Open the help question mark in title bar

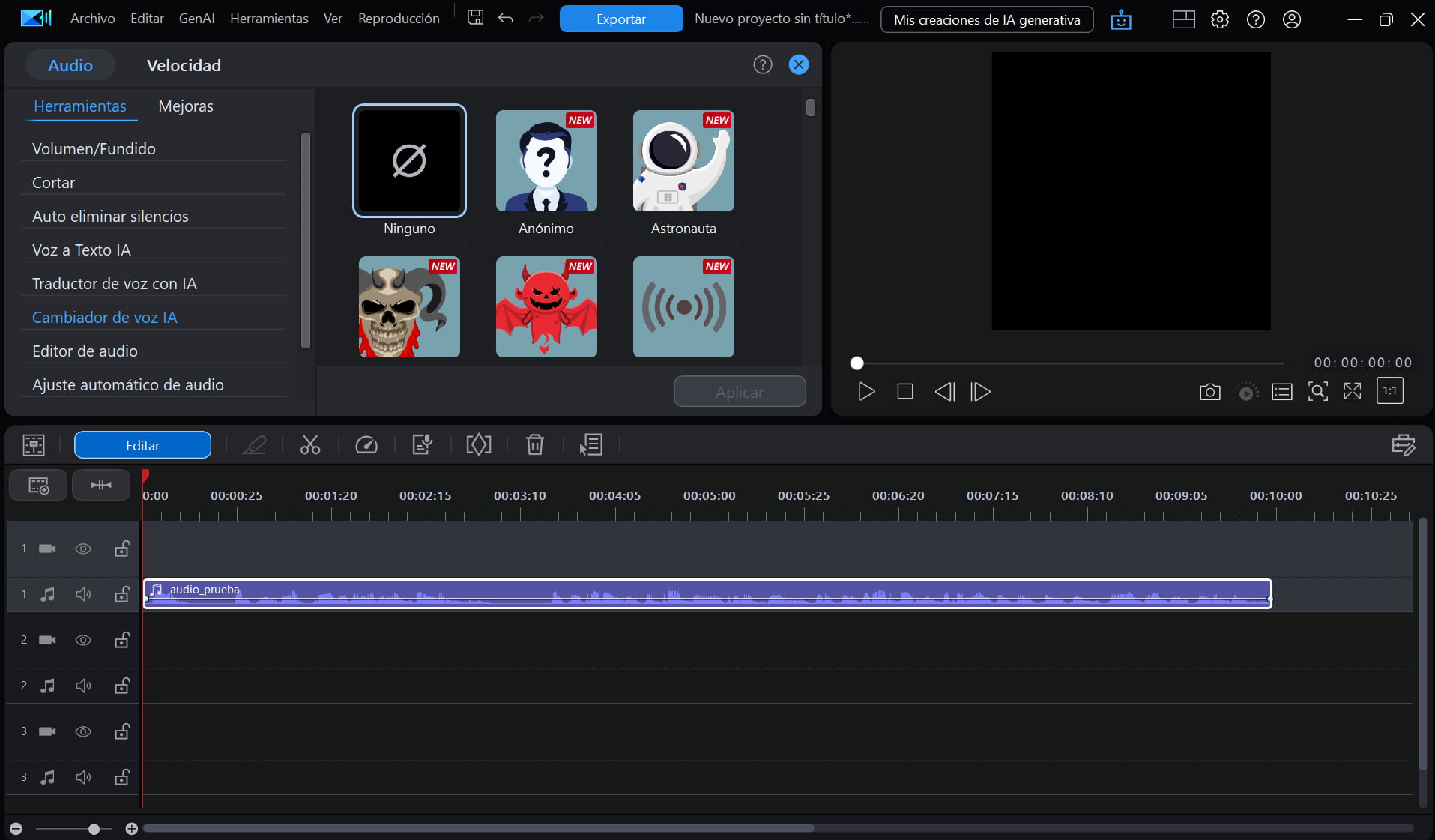point(1256,19)
